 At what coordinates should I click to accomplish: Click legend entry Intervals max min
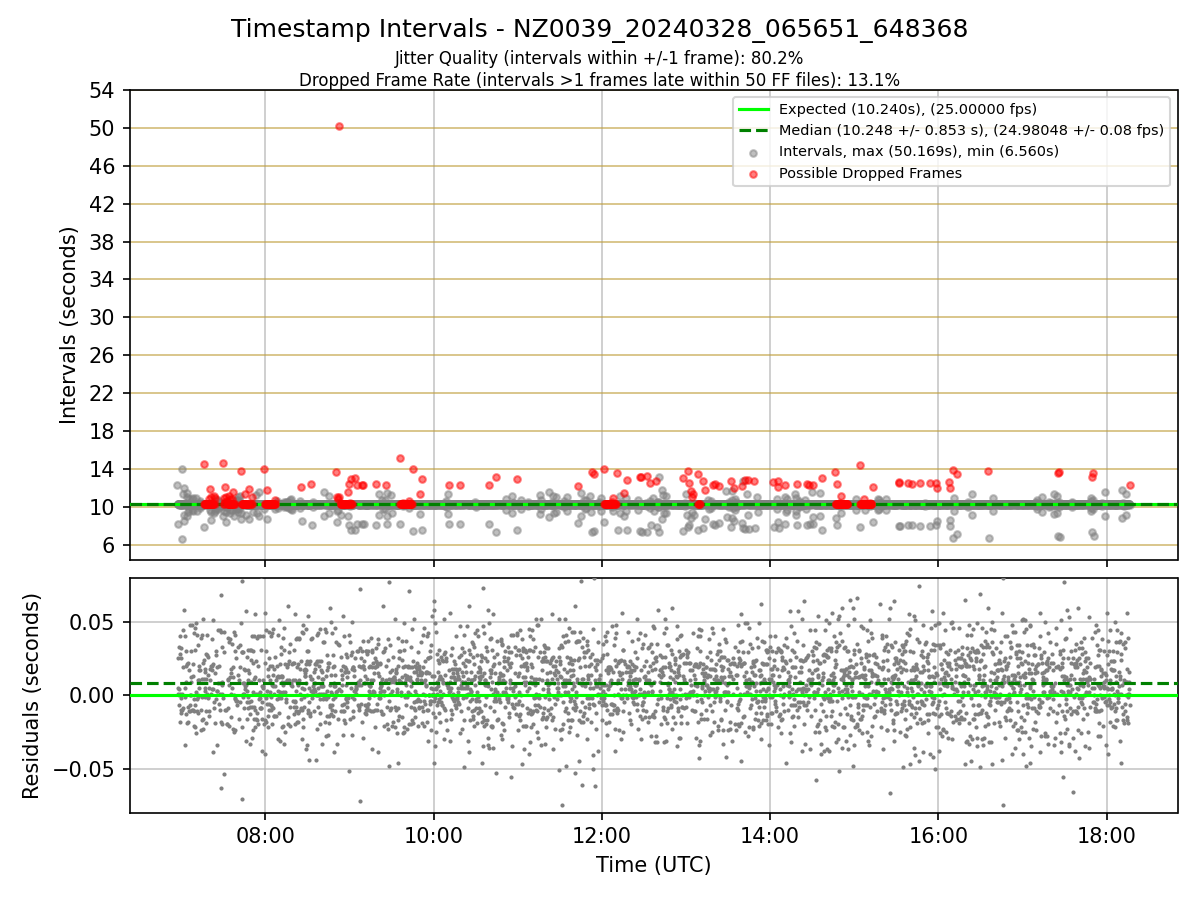[918, 151]
